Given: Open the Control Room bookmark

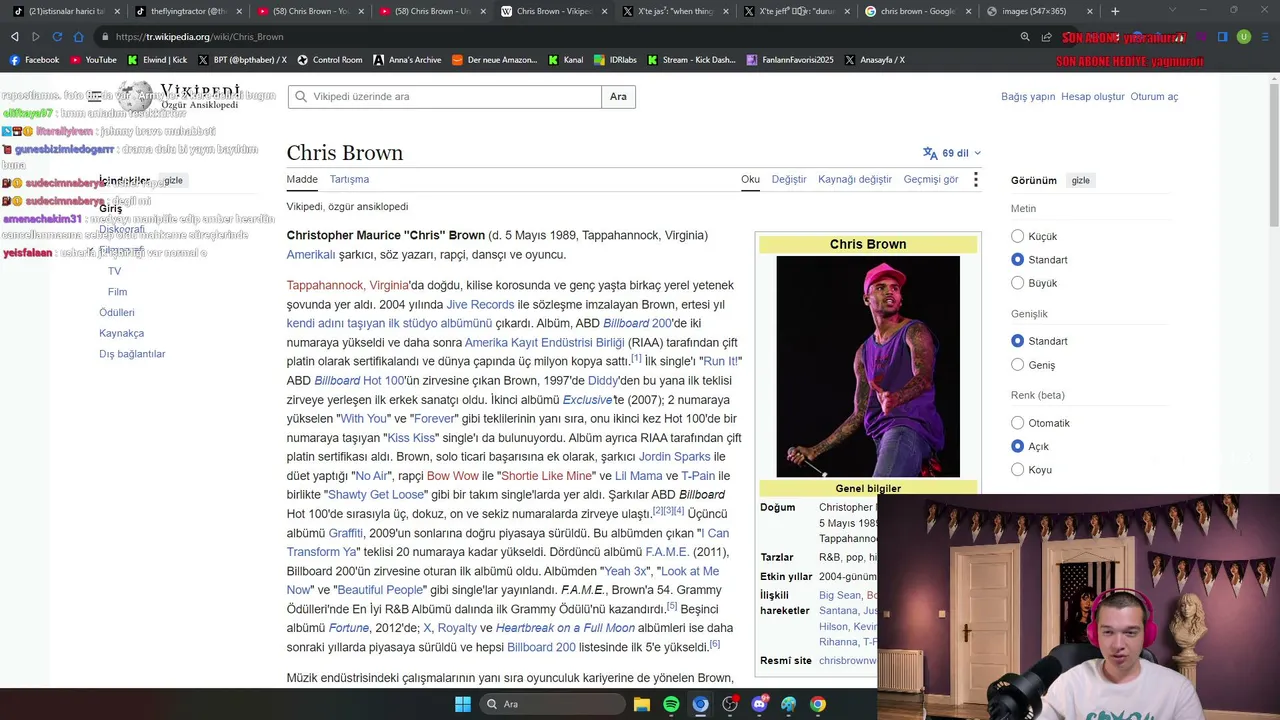Looking at the screenshot, I should tap(329, 60).
